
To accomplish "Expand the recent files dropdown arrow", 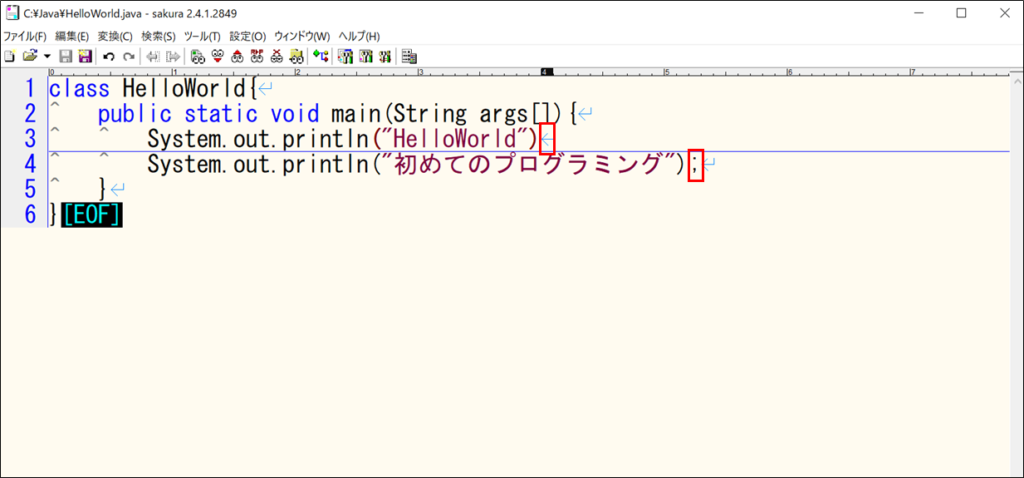I will point(47,57).
